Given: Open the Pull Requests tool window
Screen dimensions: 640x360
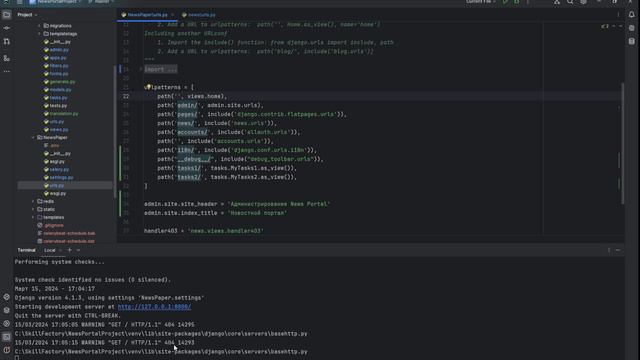Looking at the screenshot, I should pos(7,41).
